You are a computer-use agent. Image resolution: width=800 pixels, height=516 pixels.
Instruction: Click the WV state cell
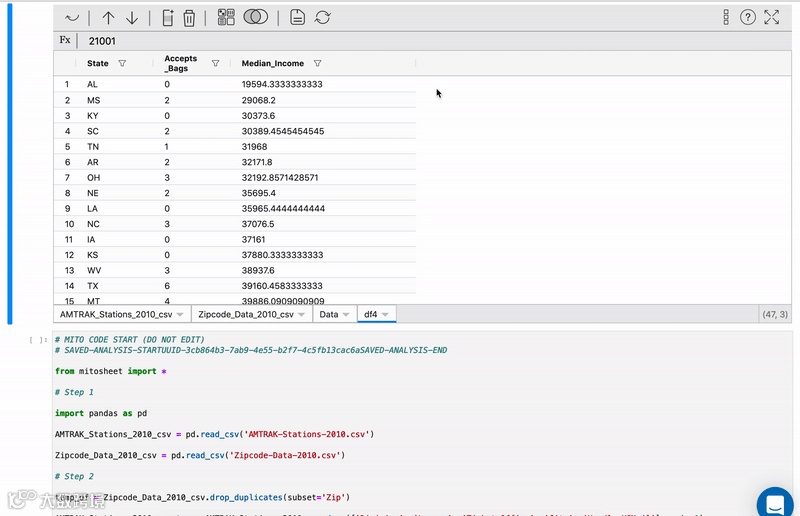[114, 270]
